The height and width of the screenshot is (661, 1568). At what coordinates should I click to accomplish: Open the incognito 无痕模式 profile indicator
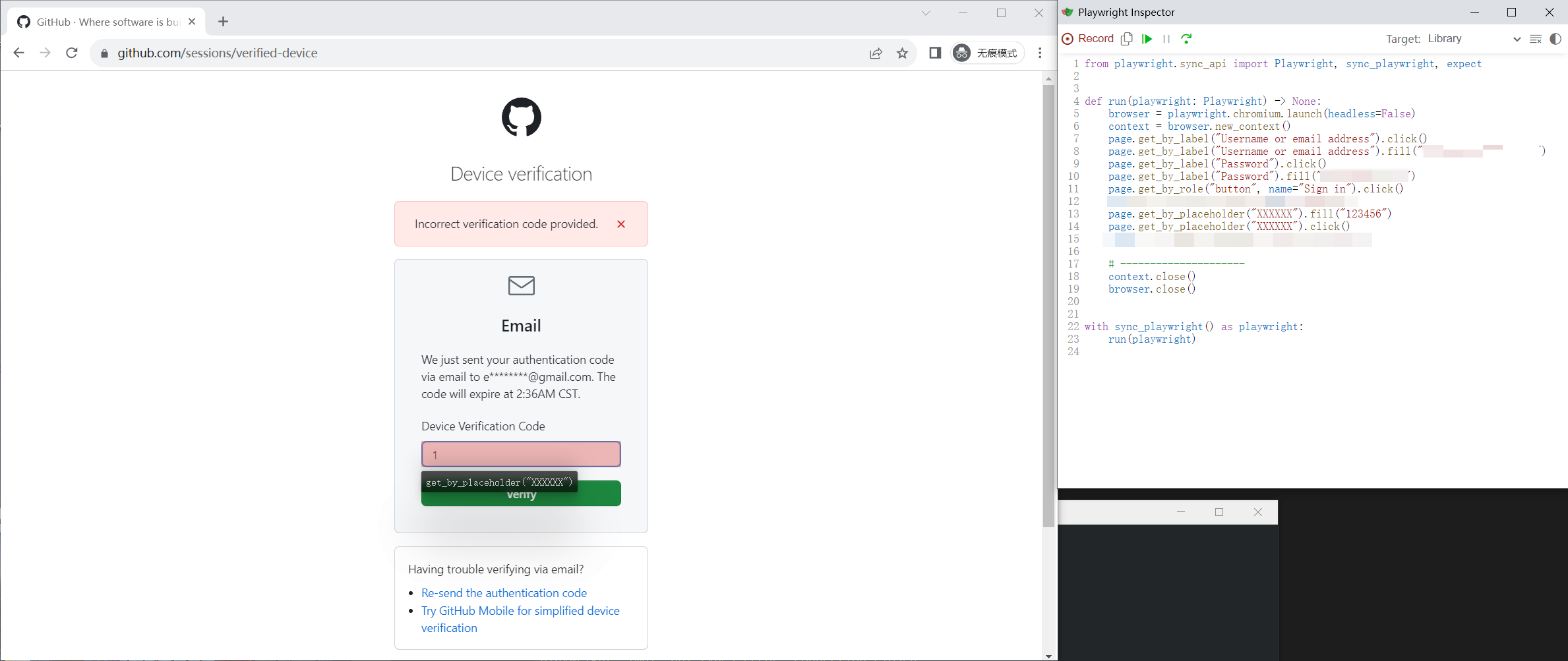[x=988, y=53]
